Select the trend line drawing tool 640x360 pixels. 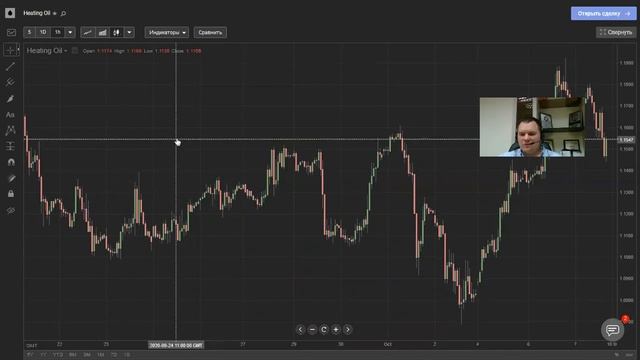click(10, 67)
